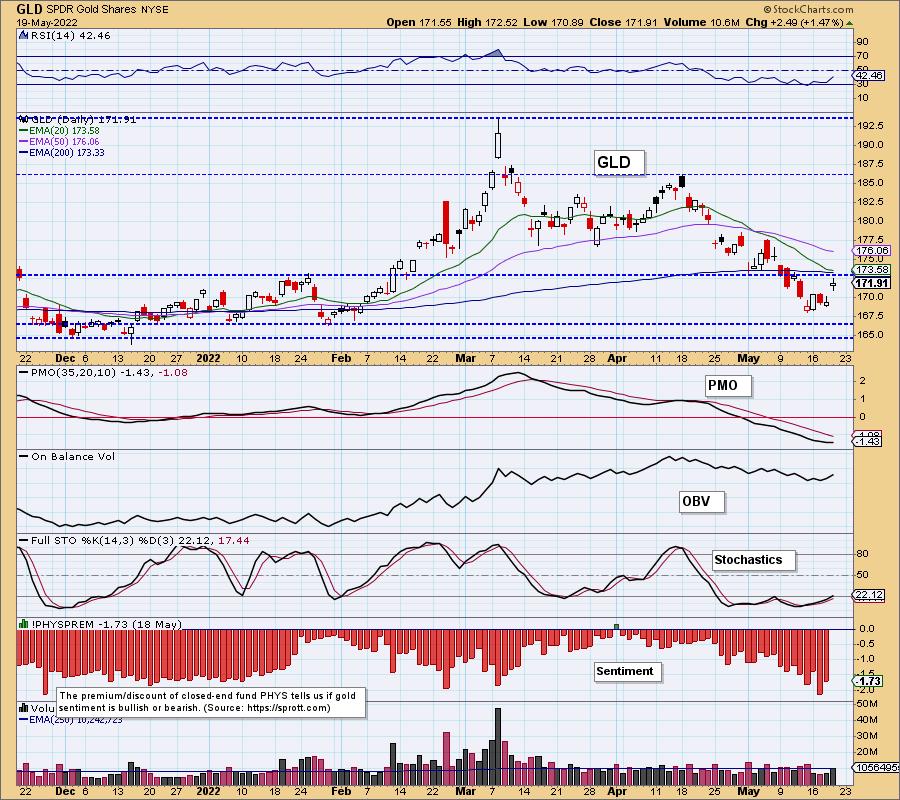Click the Stochastics annotation box
900x800 pixels.
point(753,560)
